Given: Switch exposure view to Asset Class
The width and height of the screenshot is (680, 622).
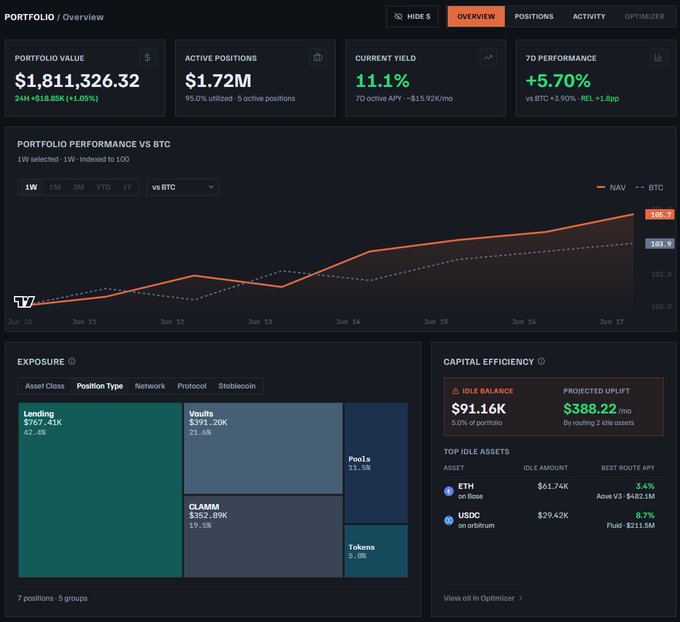Looking at the screenshot, I should click(45, 386).
